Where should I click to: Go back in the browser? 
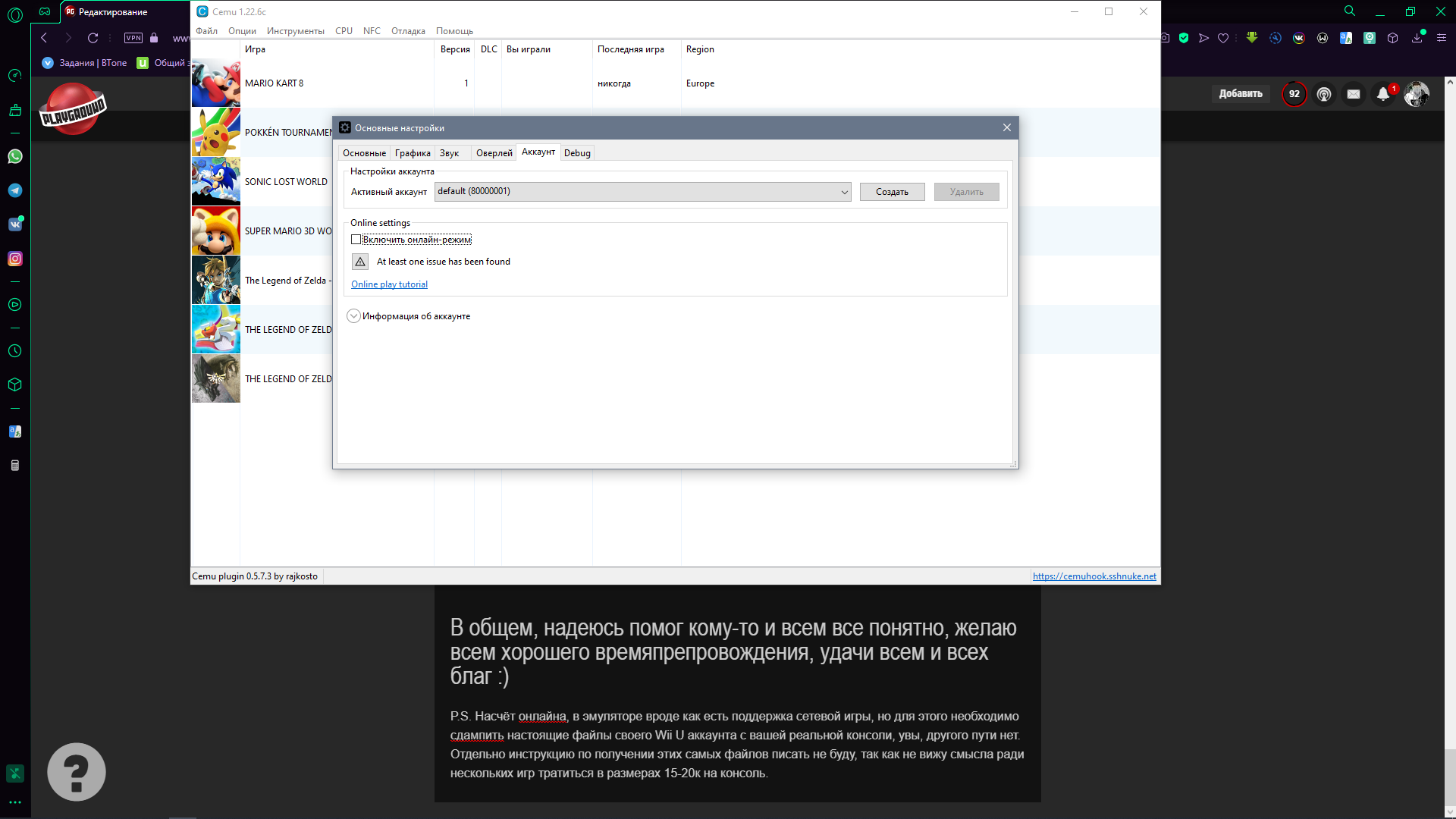click(x=44, y=38)
